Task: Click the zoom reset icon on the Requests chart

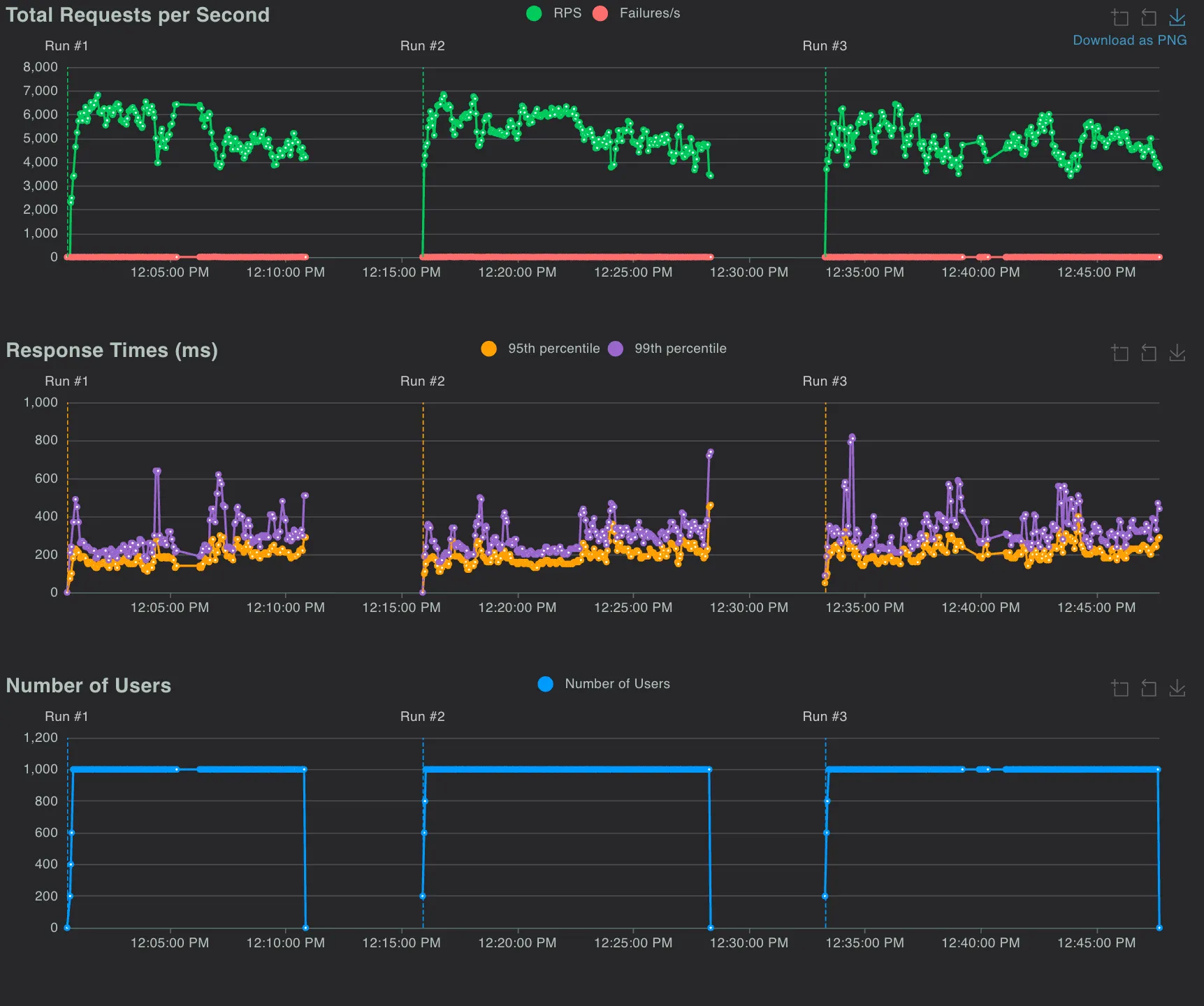Action: 1149,17
